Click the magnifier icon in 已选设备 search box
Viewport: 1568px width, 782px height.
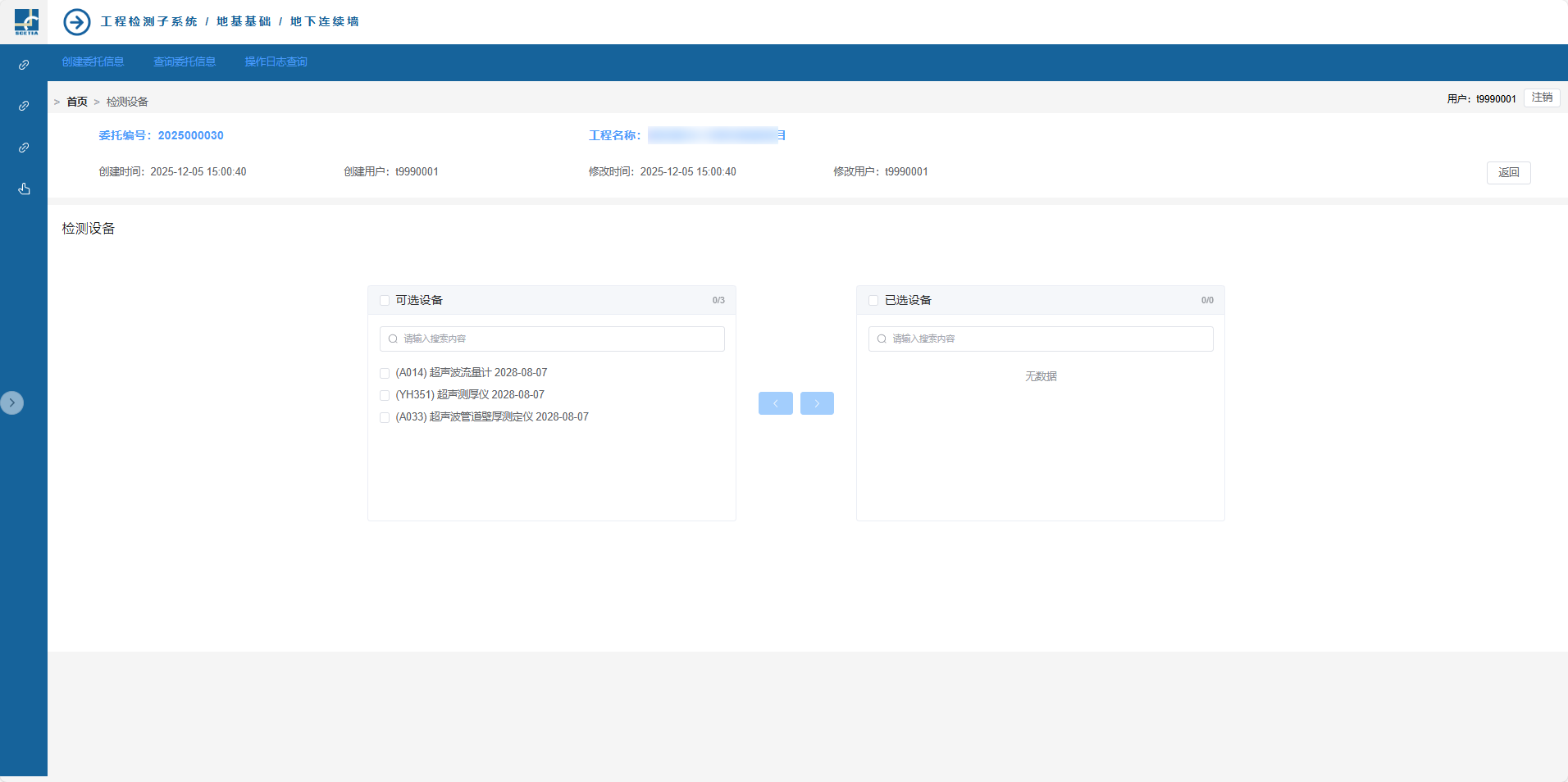click(882, 339)
